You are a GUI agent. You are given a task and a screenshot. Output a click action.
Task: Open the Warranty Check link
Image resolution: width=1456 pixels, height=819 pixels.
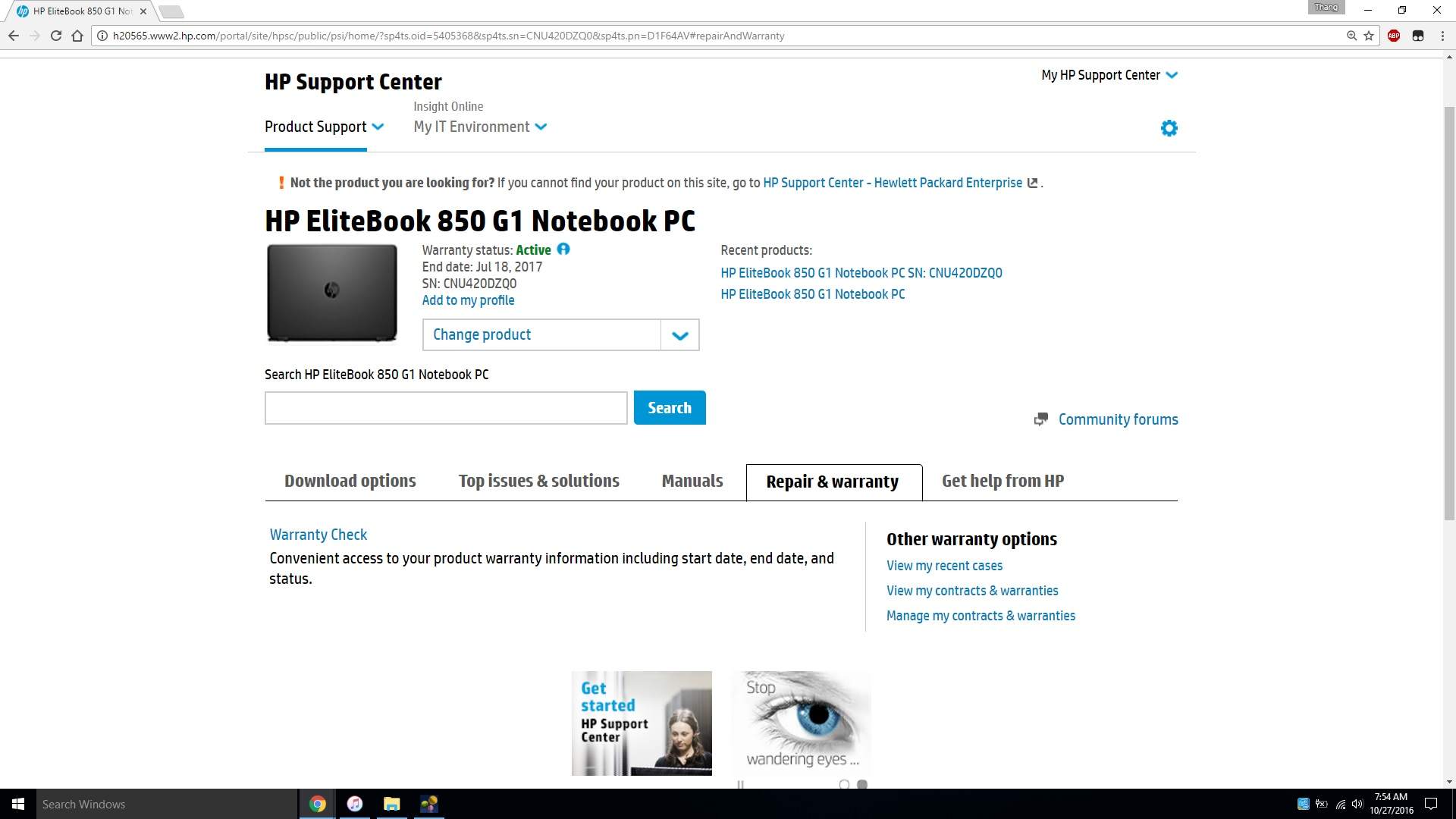318,535
